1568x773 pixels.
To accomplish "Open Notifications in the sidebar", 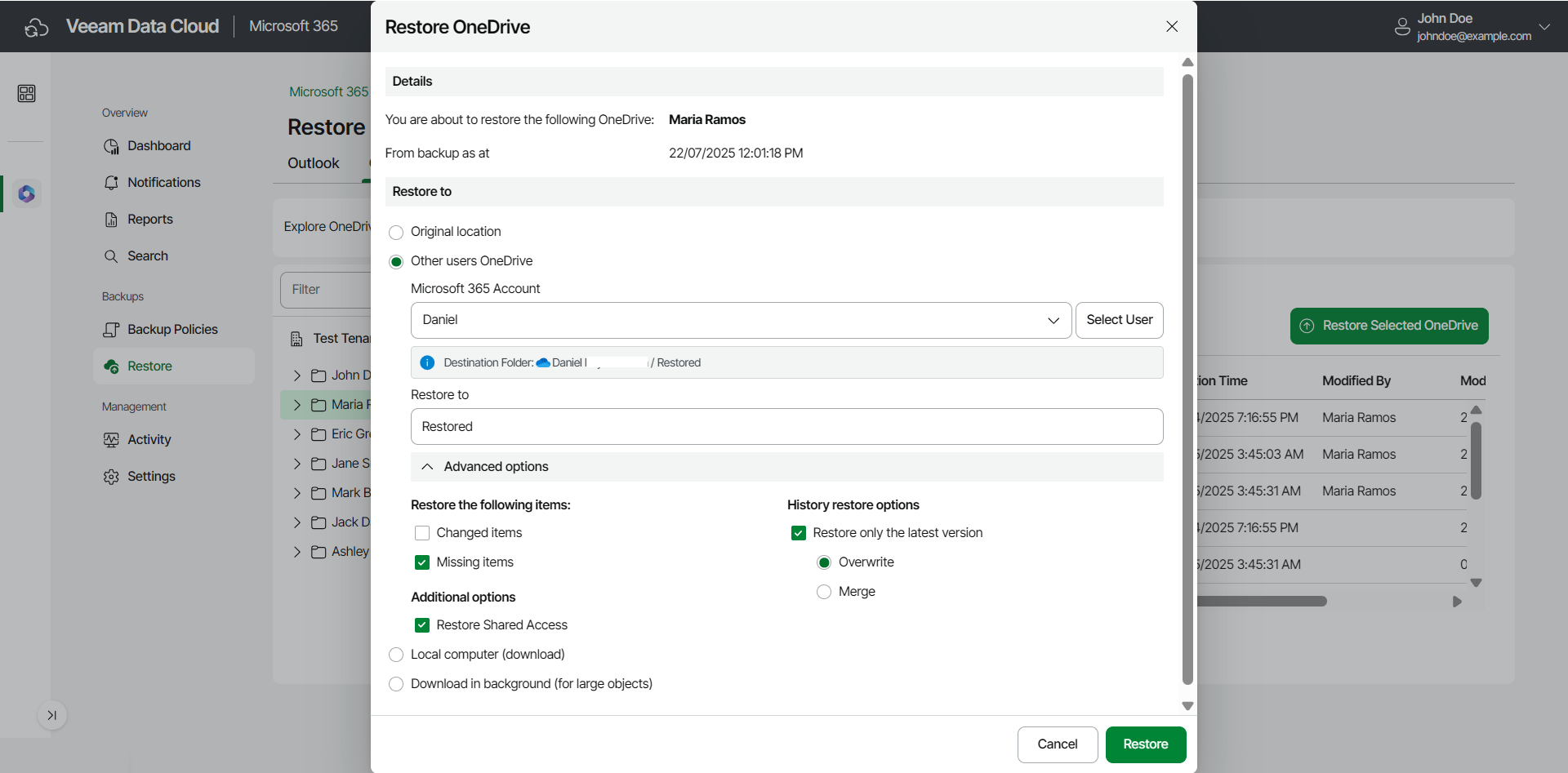I will (x=164, y=183).
